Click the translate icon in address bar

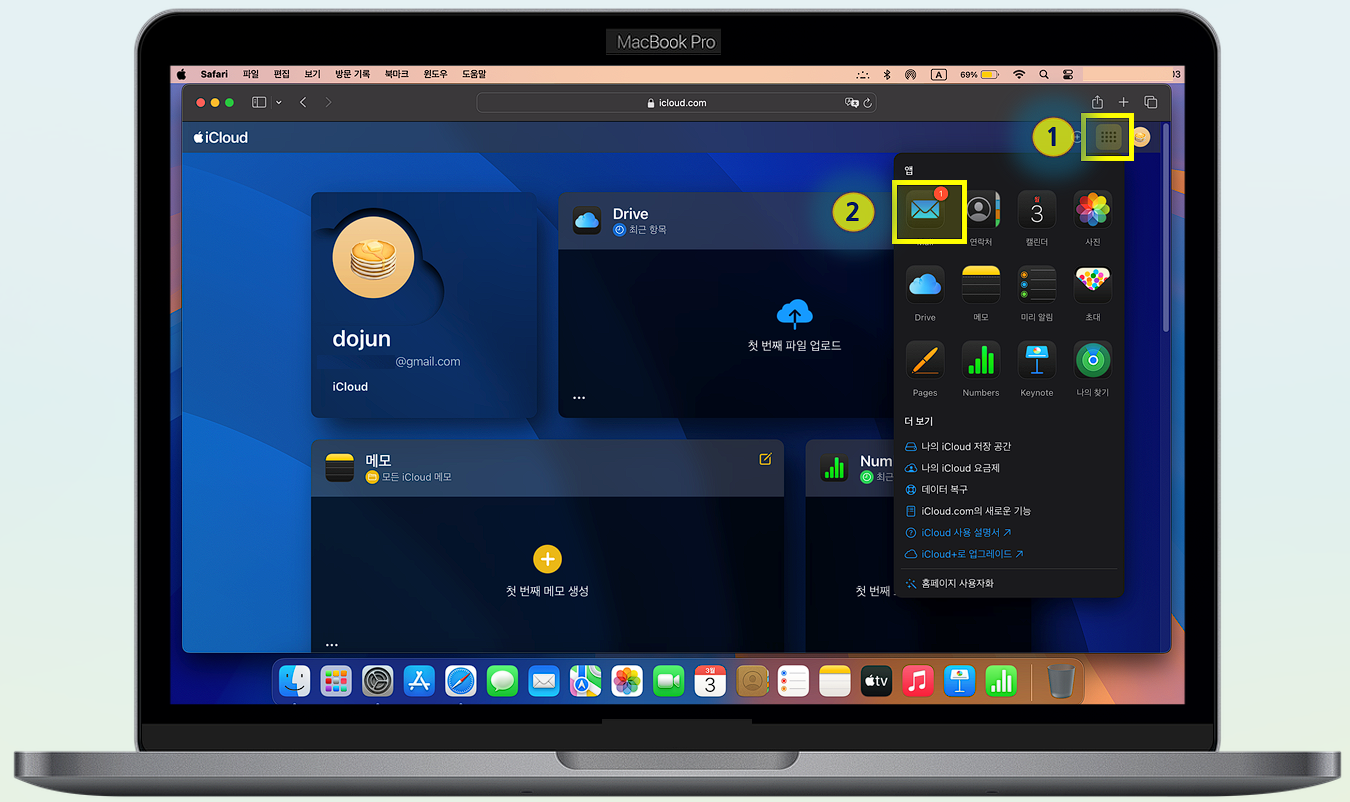click(852, 102)
